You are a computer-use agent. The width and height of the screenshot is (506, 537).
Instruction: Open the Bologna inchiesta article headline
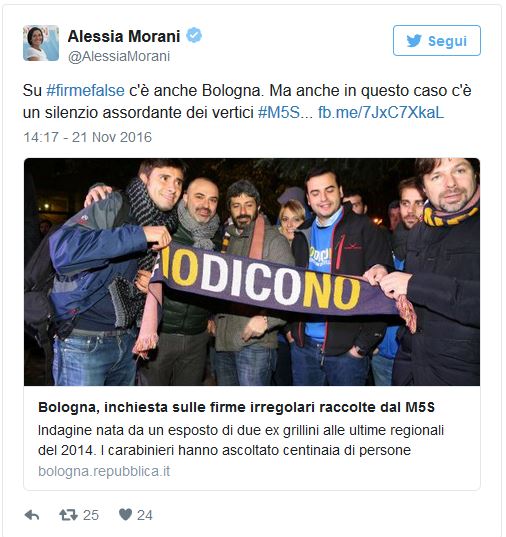(x=236, y=407)
